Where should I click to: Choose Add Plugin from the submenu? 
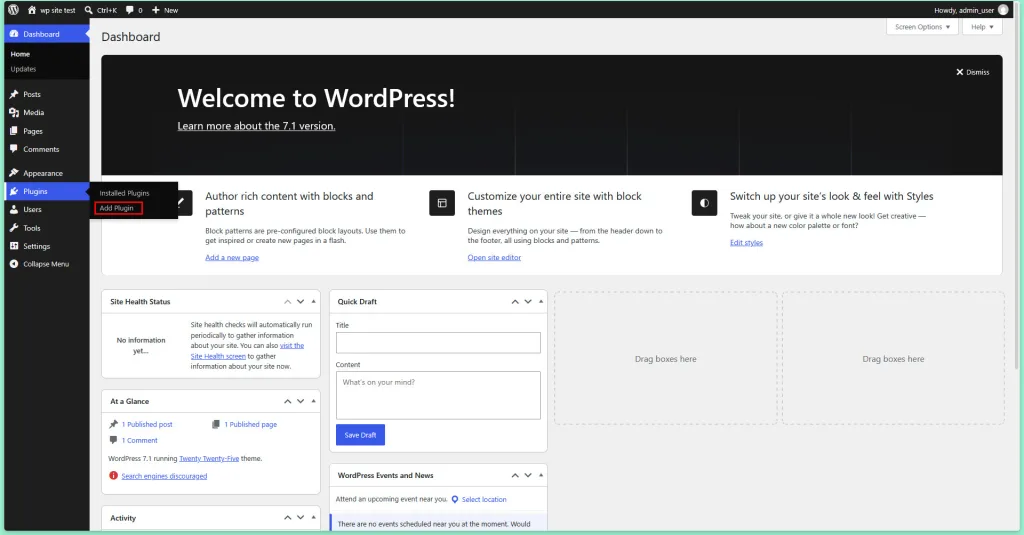(x=118, y=208)
